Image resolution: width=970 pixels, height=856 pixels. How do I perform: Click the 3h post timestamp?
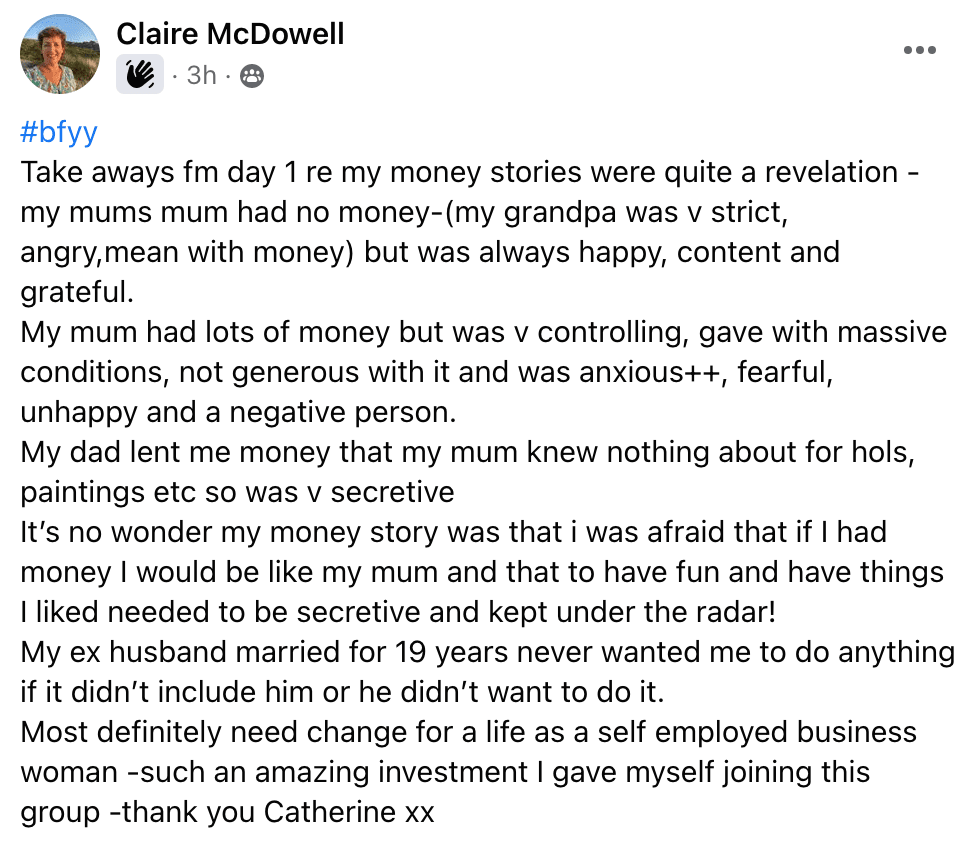pos(201,75)
